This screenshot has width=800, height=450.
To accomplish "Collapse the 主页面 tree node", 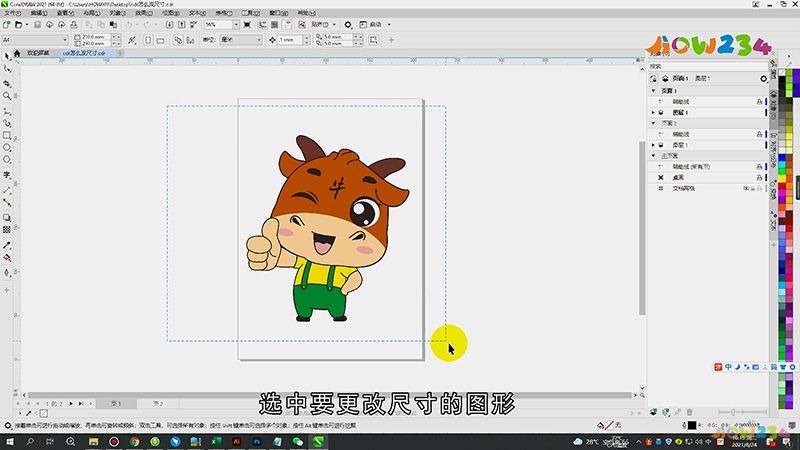I will [654, 156].
